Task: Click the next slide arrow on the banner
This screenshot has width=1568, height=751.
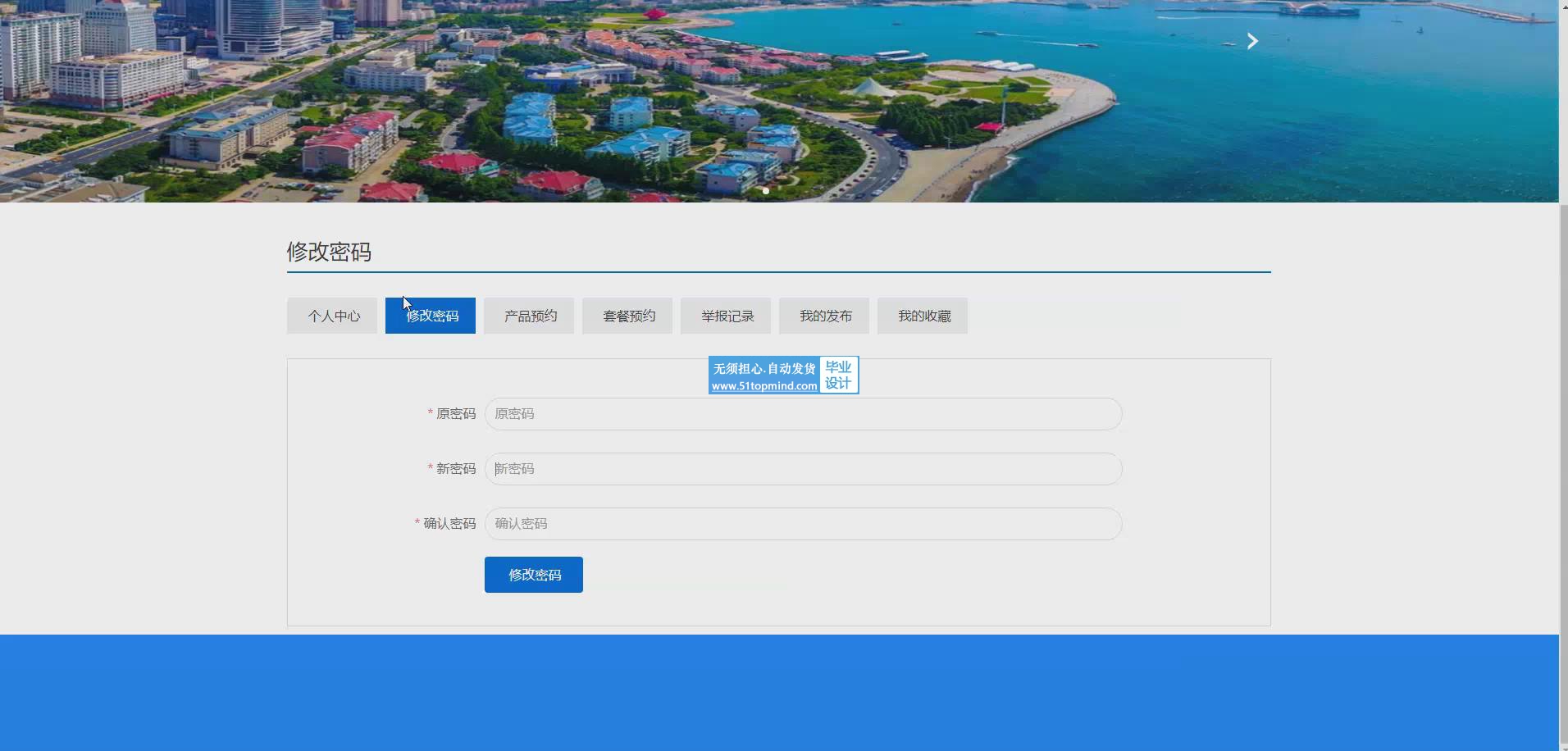Action: tap(1251, 41)
